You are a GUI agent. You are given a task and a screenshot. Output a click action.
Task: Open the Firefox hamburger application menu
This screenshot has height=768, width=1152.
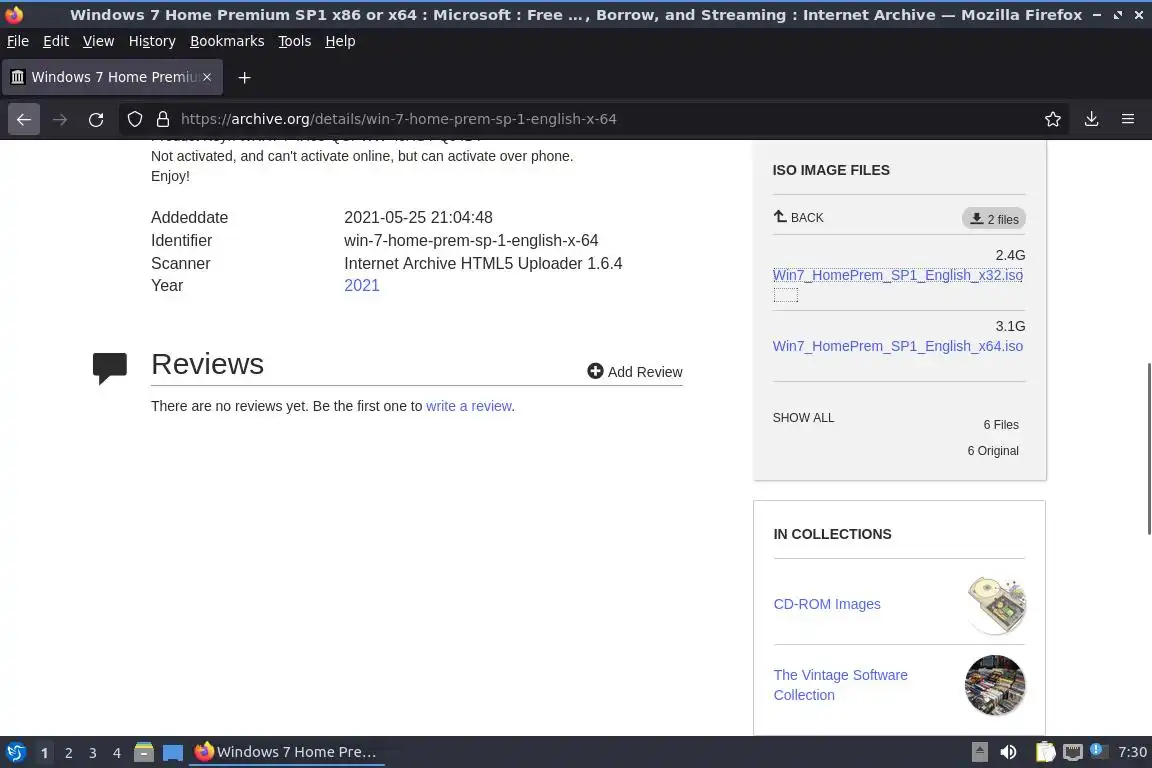(1128, 119)
